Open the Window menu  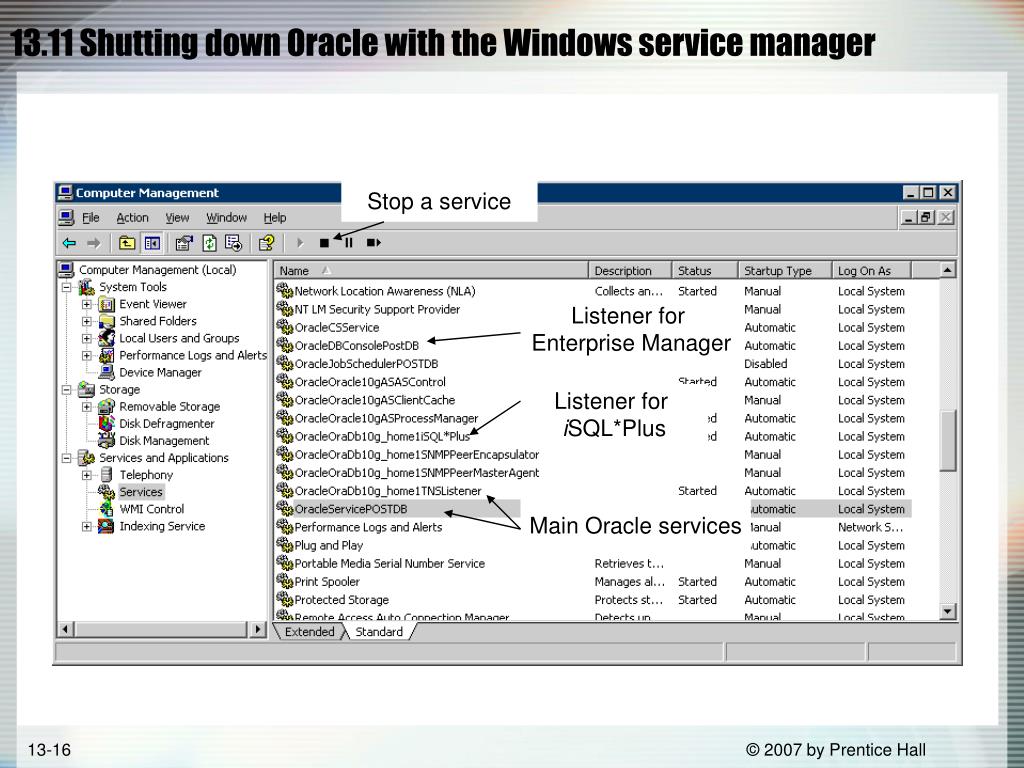pyautogui.click(x=227, y=217)
